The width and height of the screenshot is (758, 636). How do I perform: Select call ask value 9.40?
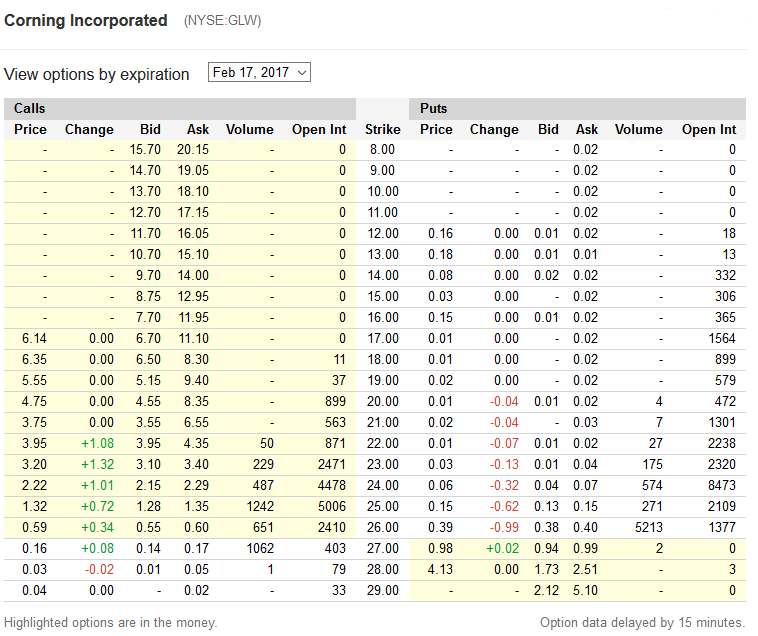click(196, 381)
